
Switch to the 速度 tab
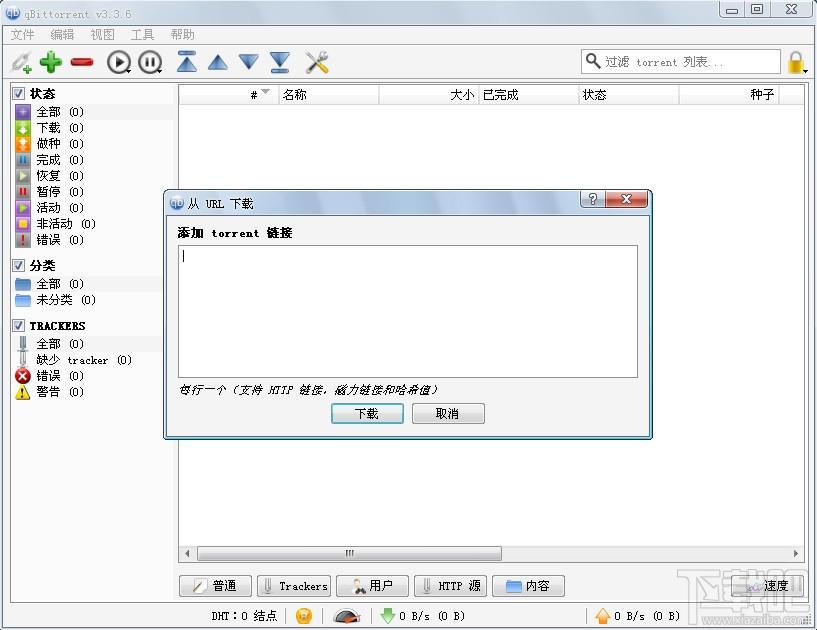click(767, 586)
